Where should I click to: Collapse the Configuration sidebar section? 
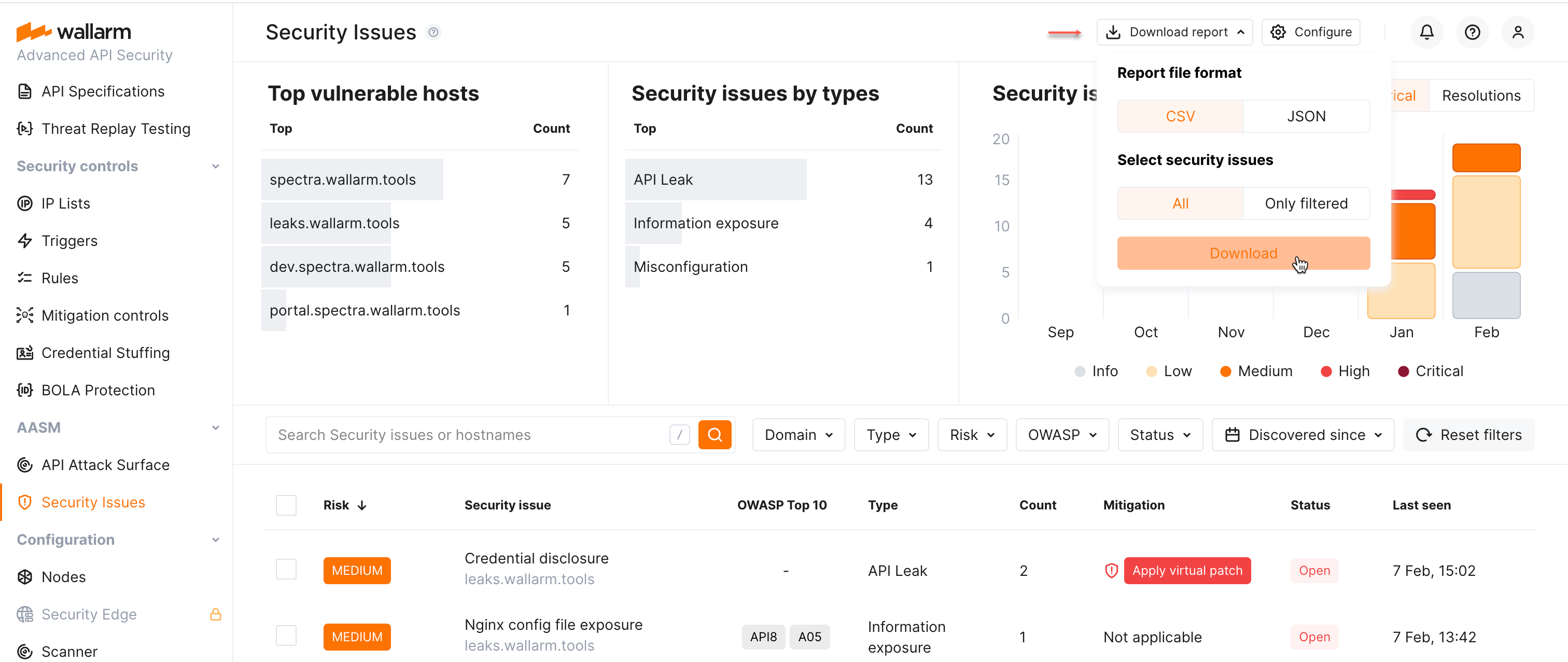(216, 540)
